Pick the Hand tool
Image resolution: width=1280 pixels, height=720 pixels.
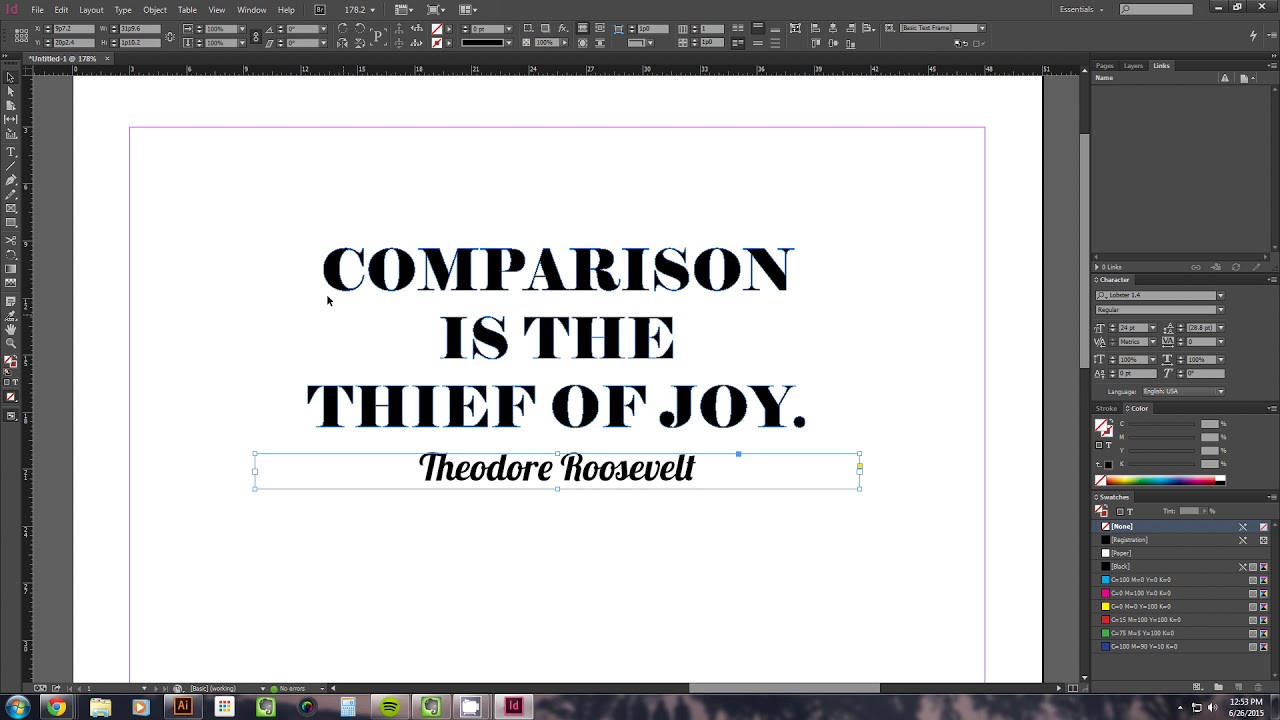pyautogui.click(x=11, y=329)
